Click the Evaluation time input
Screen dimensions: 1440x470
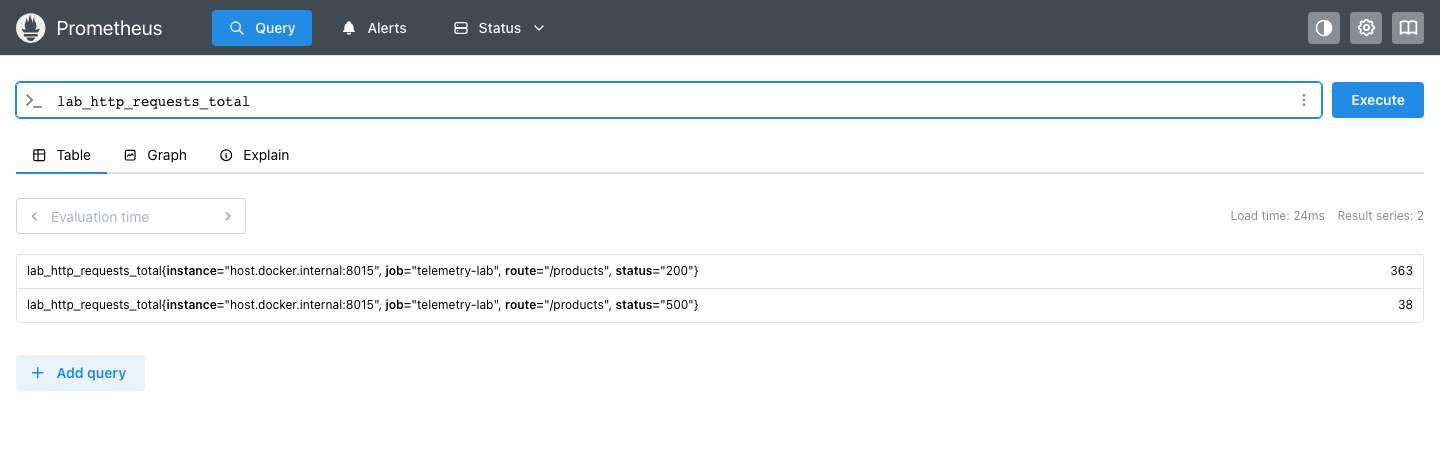[x=131, y=217]
